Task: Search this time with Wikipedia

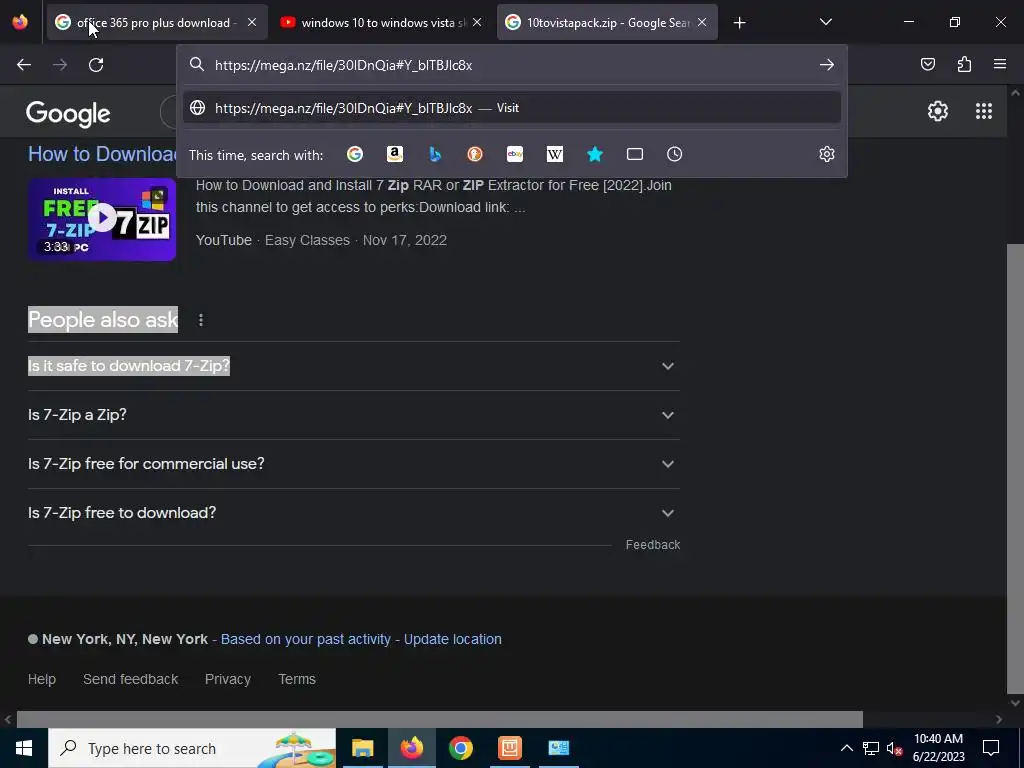Action: click(554, 154)
